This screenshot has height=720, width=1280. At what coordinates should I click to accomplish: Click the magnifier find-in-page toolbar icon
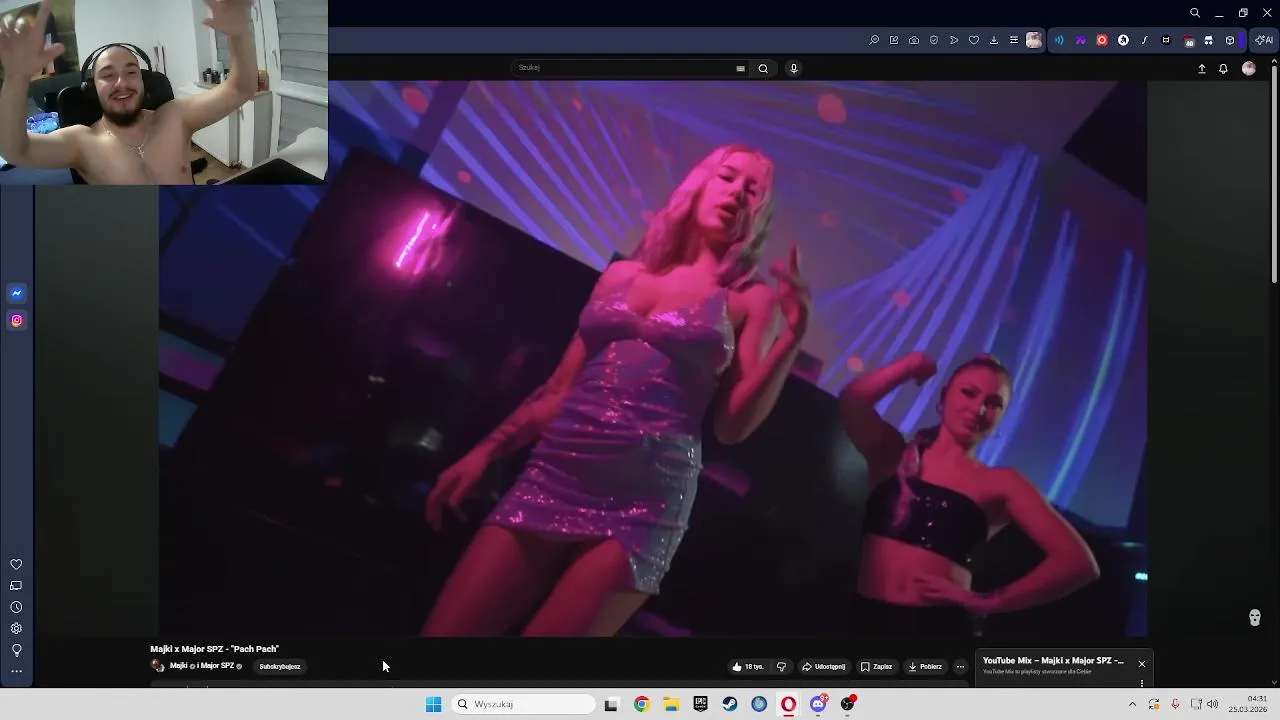(x=874, y=40)
